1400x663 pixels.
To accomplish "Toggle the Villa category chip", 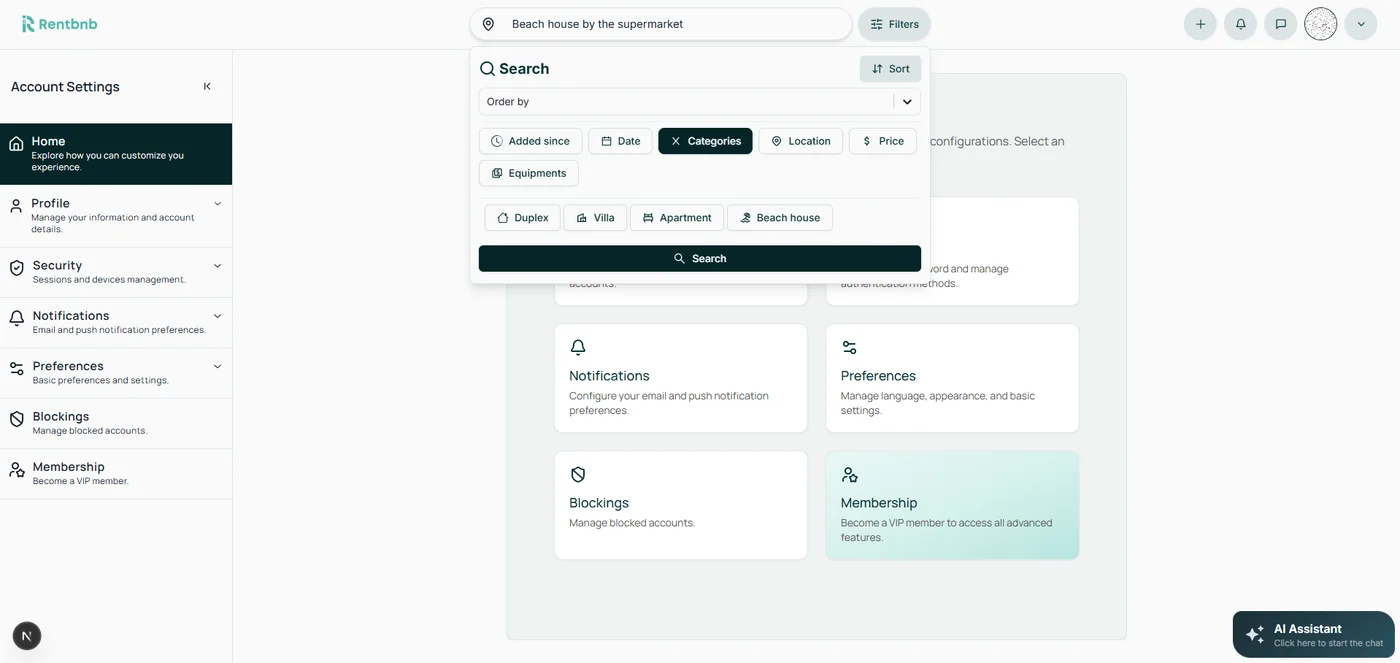I will pos(595,218).
